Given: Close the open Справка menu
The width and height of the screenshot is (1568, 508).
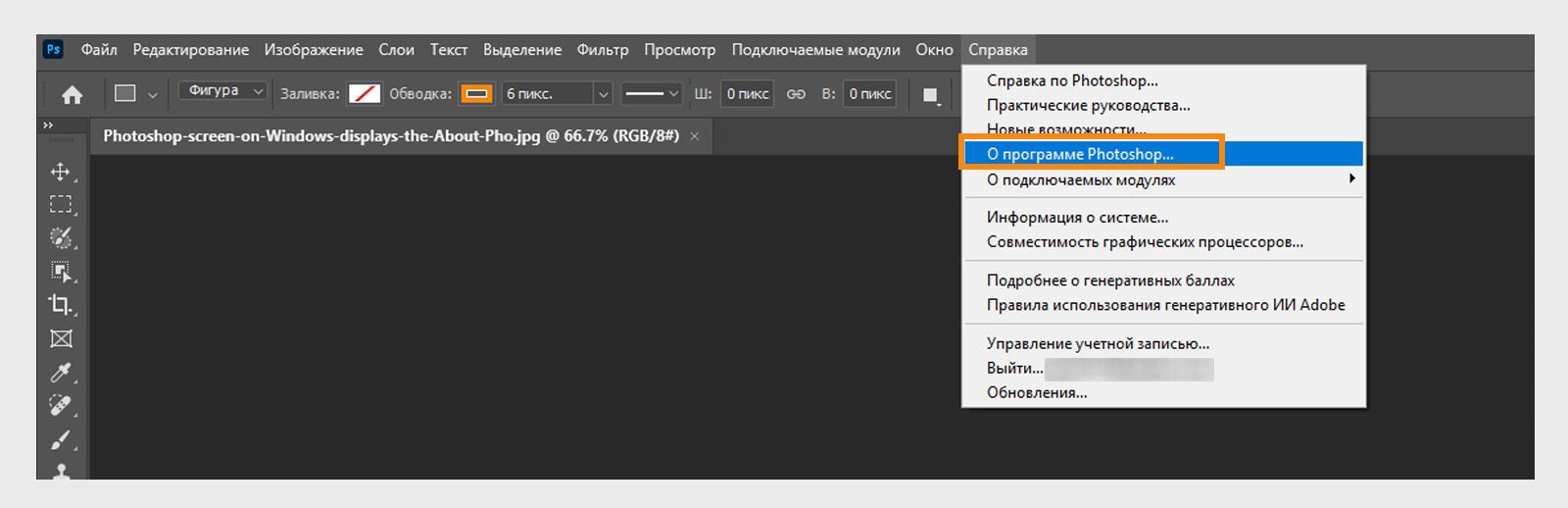Looking at the screenshot, I should tap(998, 50).
